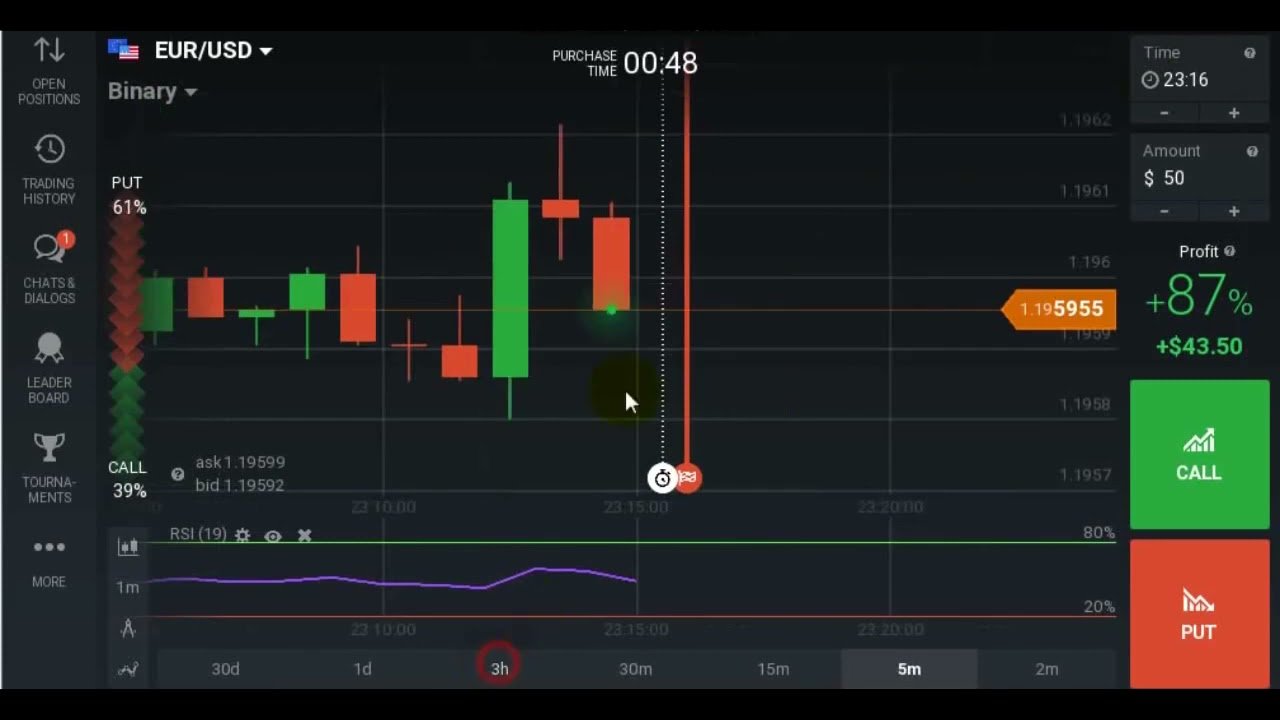The width and height of the screenshot is (1280, 720).
Task: Decrease expiration Time with minus
Action: point(1164,113)
